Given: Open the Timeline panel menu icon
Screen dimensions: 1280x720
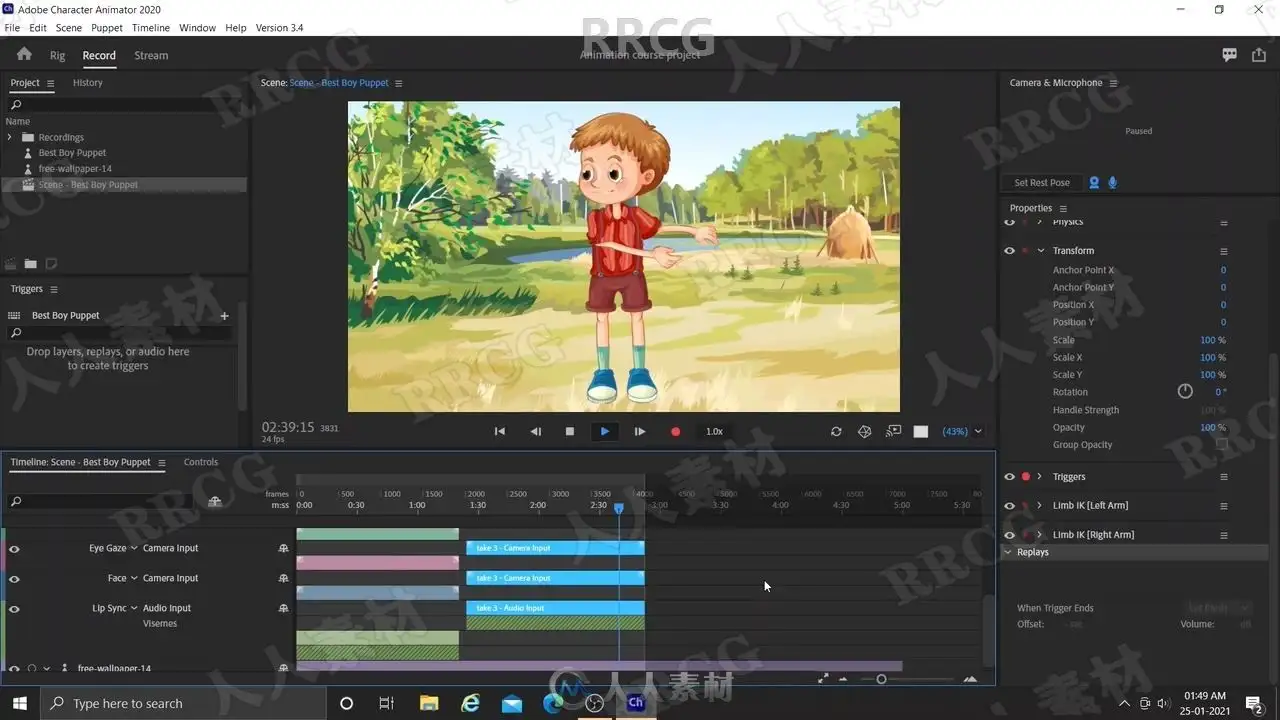Looking at the screenshot, I should coord(161,462).
